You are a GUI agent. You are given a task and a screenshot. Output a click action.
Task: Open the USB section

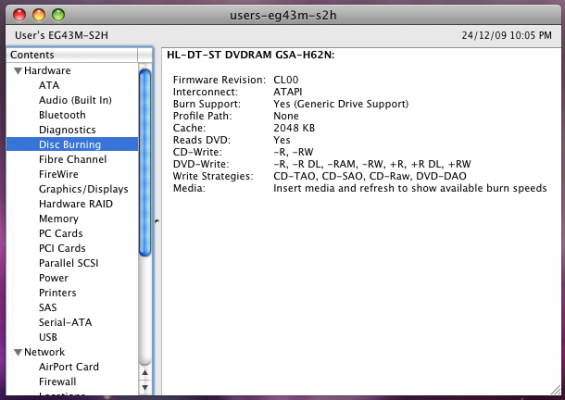point(48,337)
